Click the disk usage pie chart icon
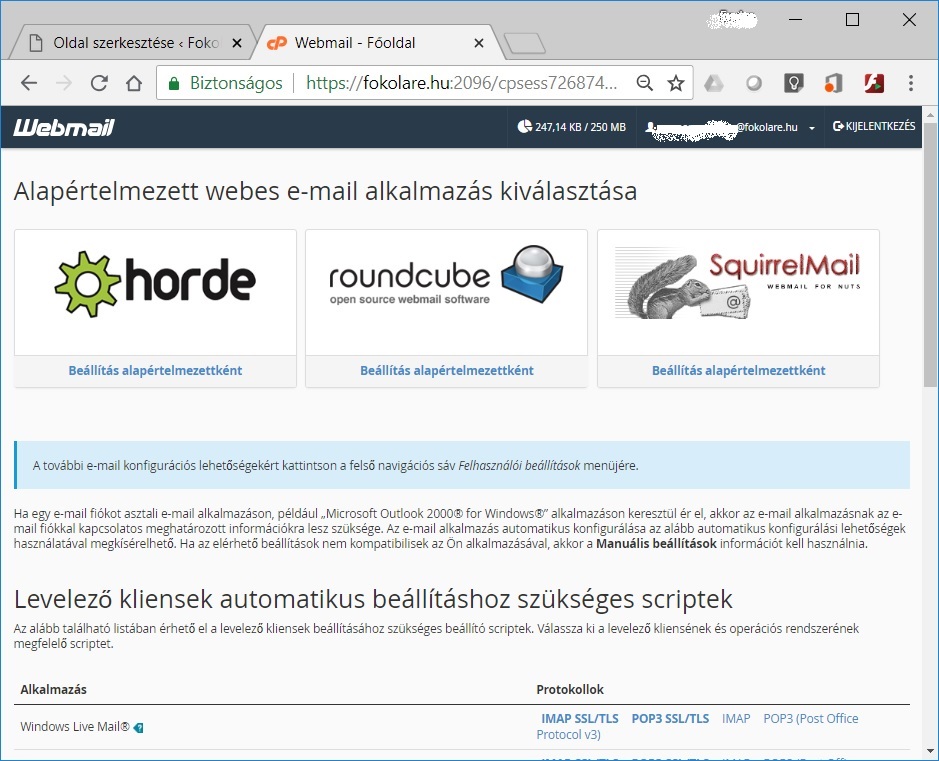The image size is (939, 761). (525, 126)
